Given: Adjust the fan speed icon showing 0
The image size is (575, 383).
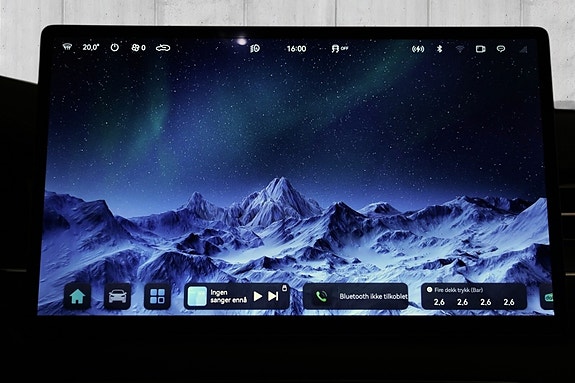Looking at the screenshot, I should point(138,48).
